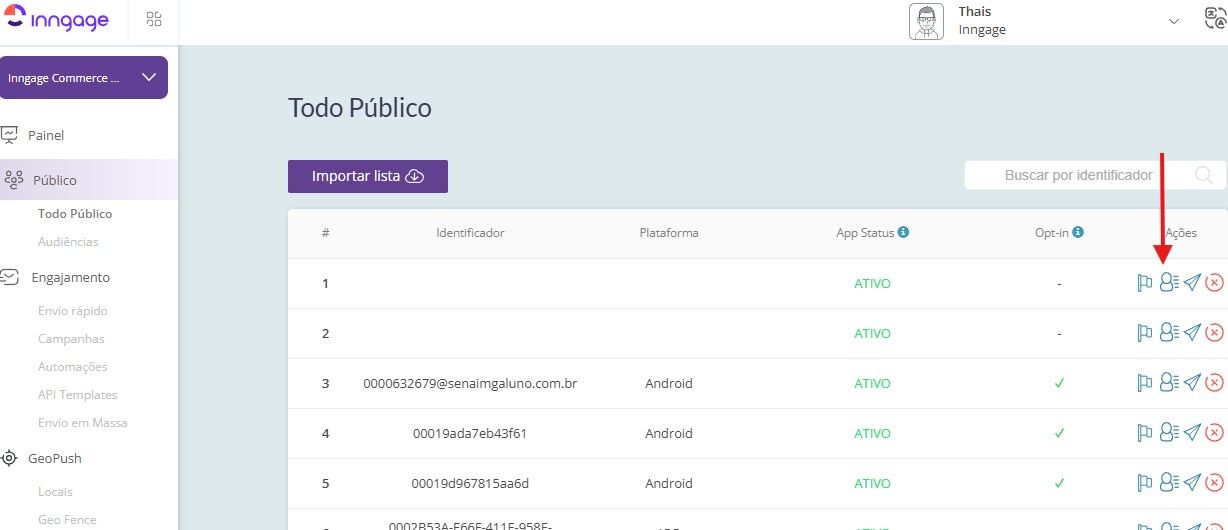Viewport: 1228px width, 530px height.
Task: Send push to 0000632679@senaimgaluno.com.br
Action: (x=1192, y=383)
